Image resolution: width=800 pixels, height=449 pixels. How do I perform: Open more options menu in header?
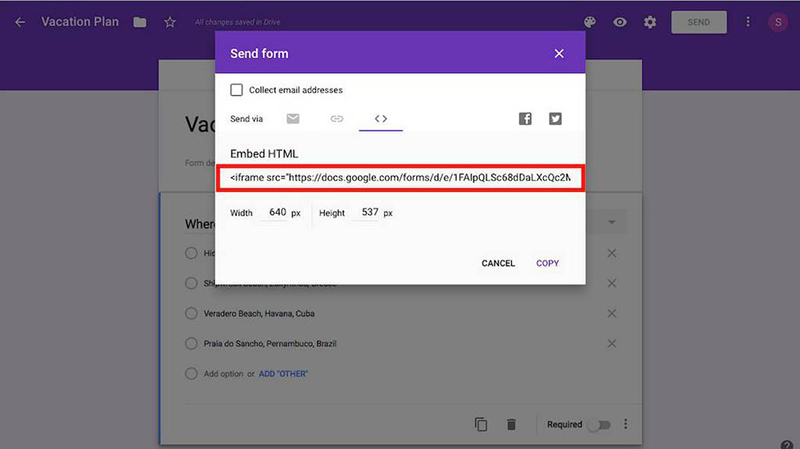(x=747, y=22)
